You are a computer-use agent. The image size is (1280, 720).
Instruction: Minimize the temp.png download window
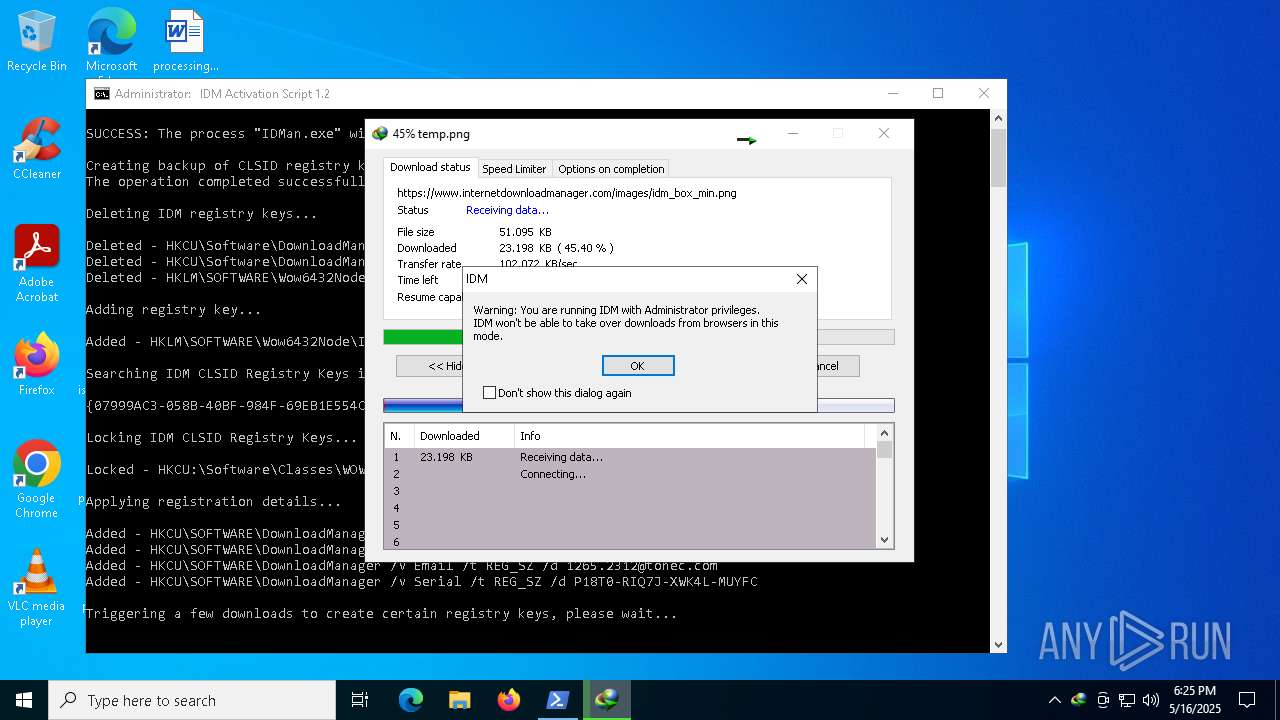793,133
